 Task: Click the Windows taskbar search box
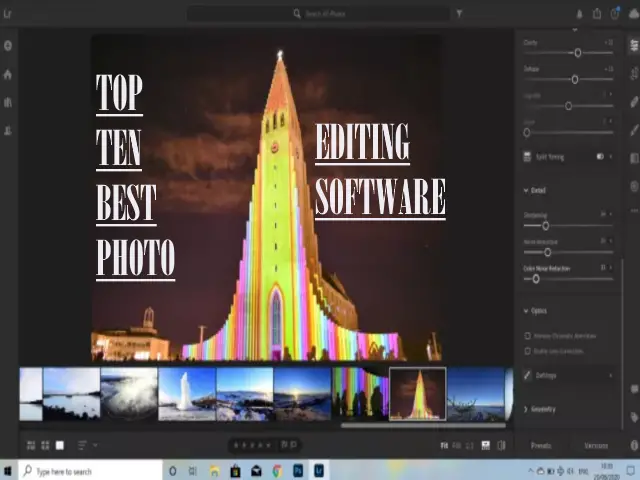(90, 471)
